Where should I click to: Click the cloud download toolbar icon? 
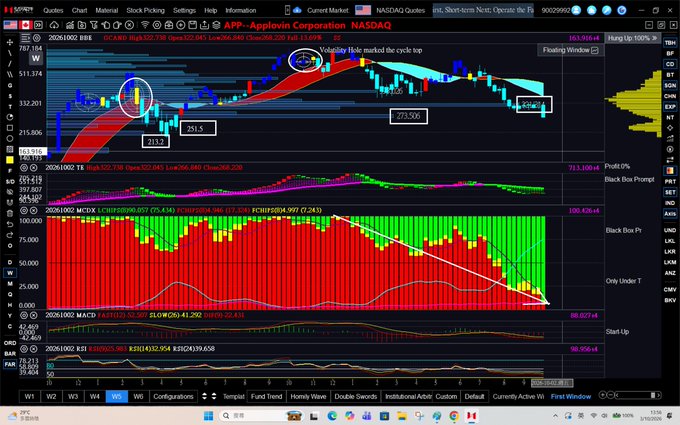(54, 25)
